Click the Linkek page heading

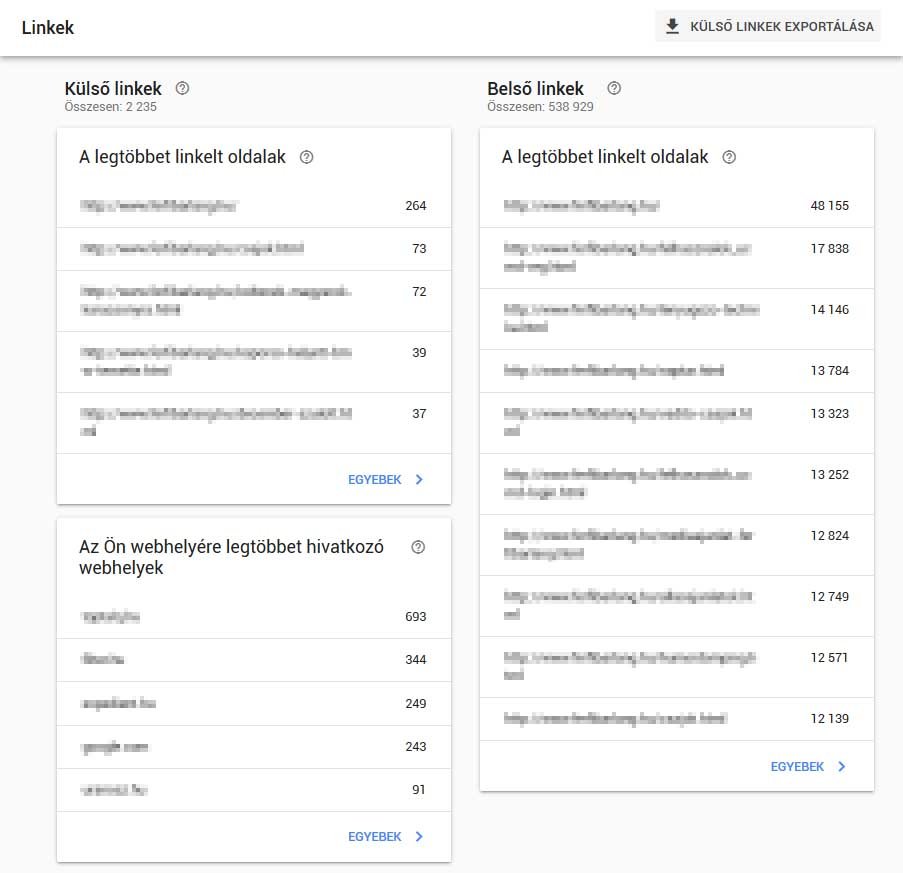click(47, 27)
